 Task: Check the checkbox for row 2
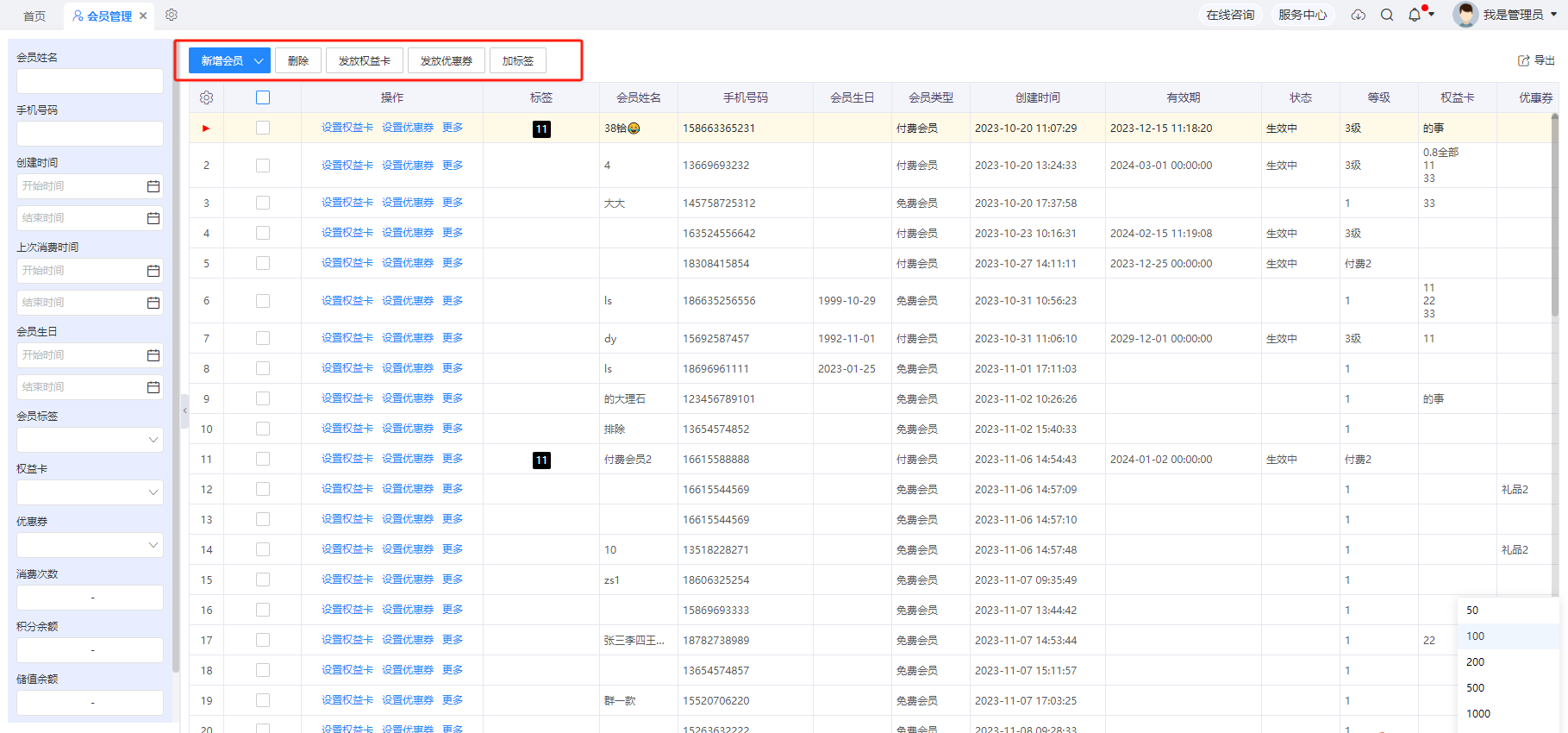(263, 166)
